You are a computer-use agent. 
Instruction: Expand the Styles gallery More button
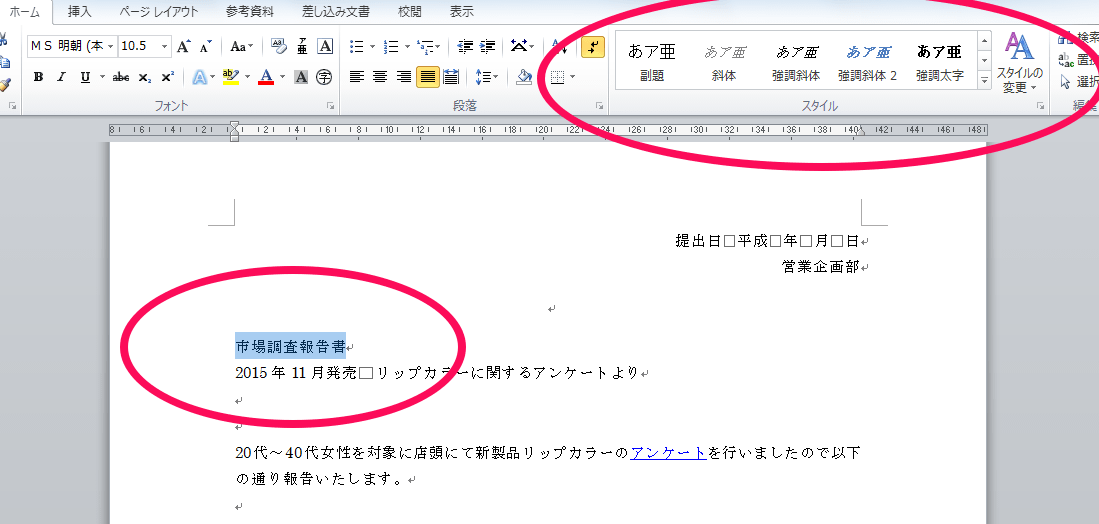coord(985,81)
